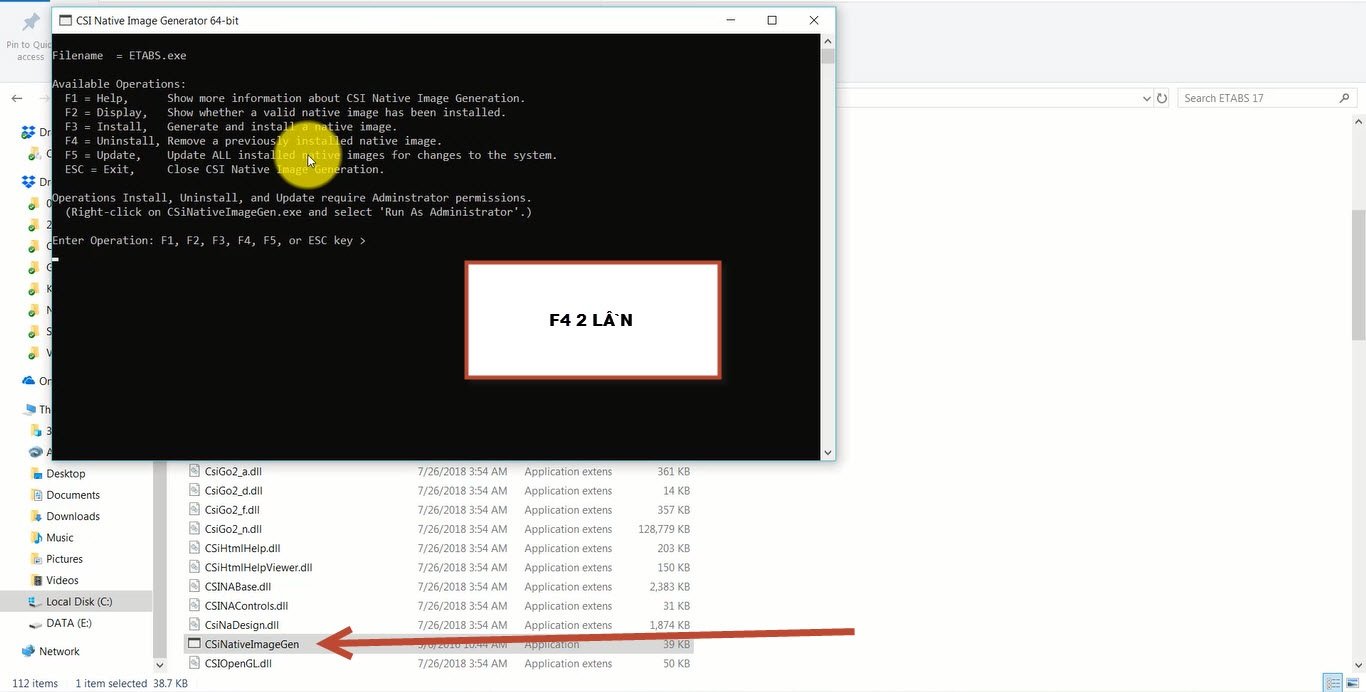This screenshot has height=692, width=1366.
Task: Select the Videos folder in sidebar
Action: click(62, 580)
